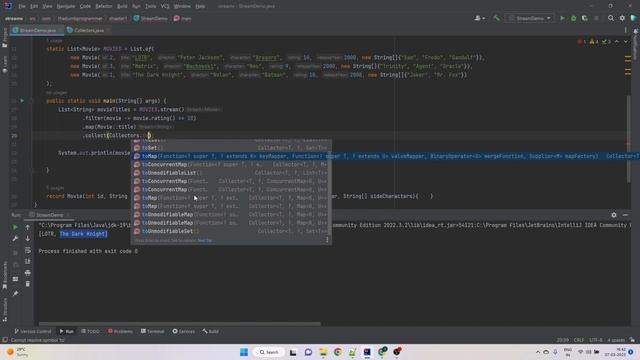Click the up arrow in Run panel
This screenshot has width=640, height=360.
28,227
